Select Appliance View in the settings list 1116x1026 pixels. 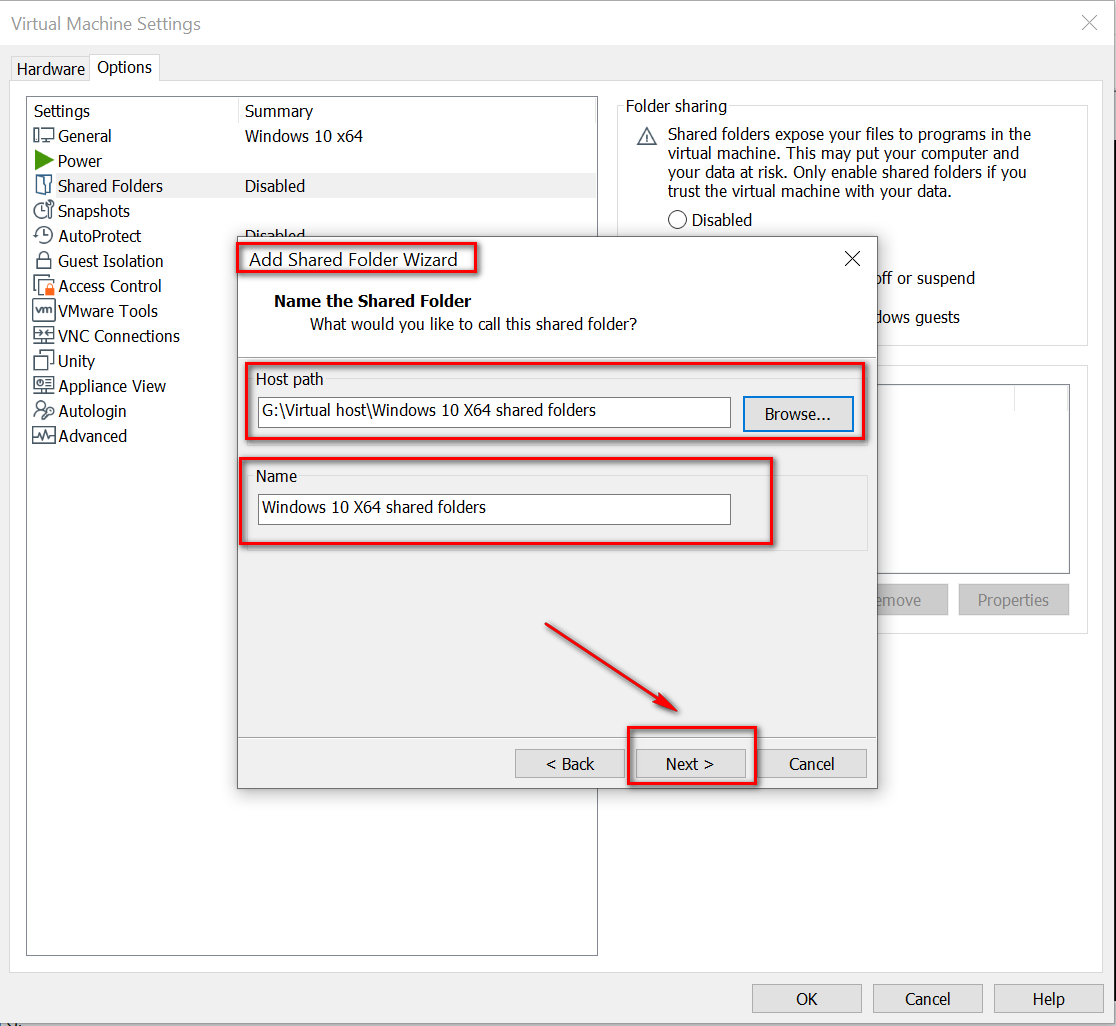coord(112,386)
